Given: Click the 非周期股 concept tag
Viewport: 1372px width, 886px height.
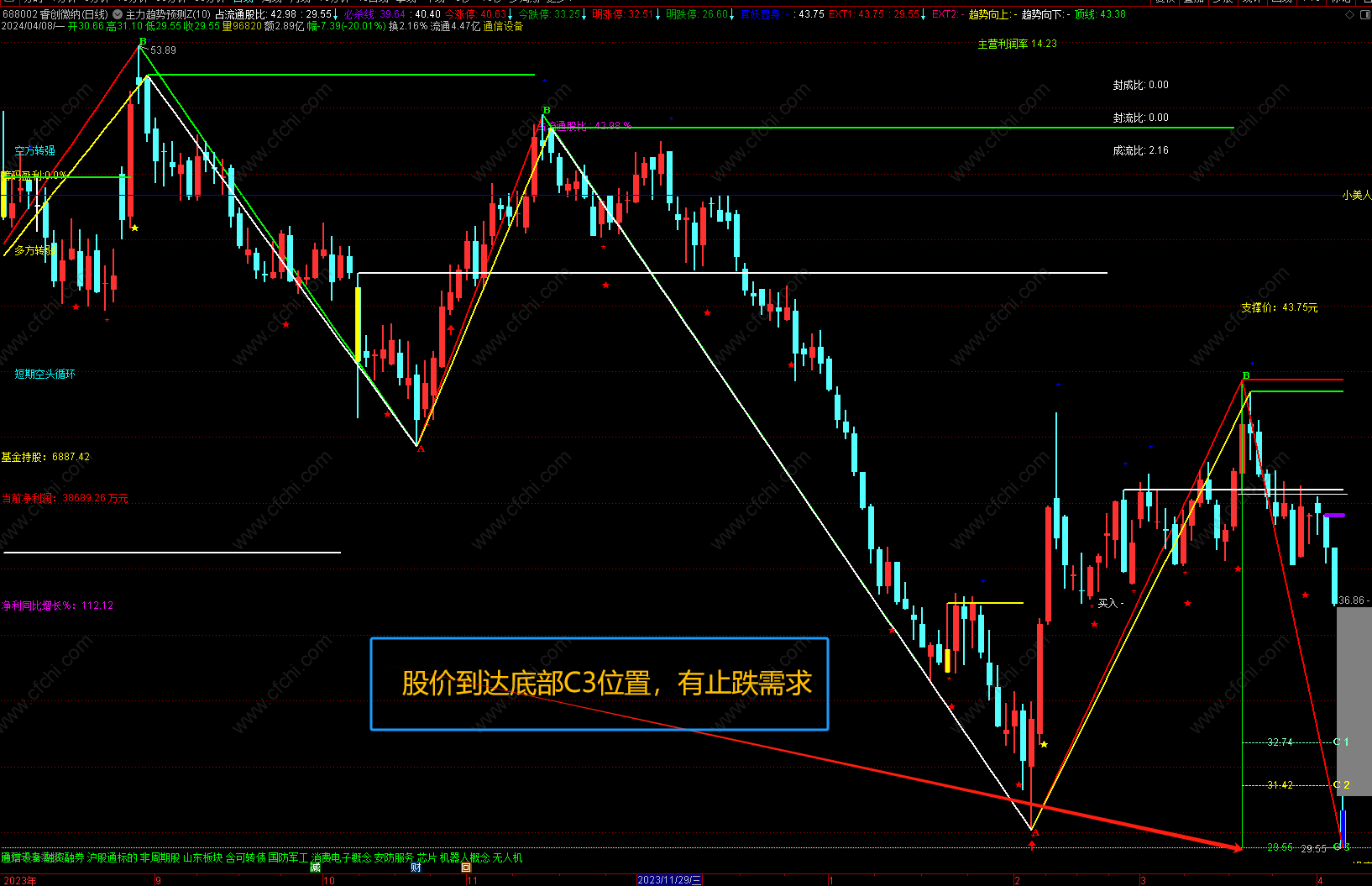Looking at the screenshot, I should click(160, 857).
